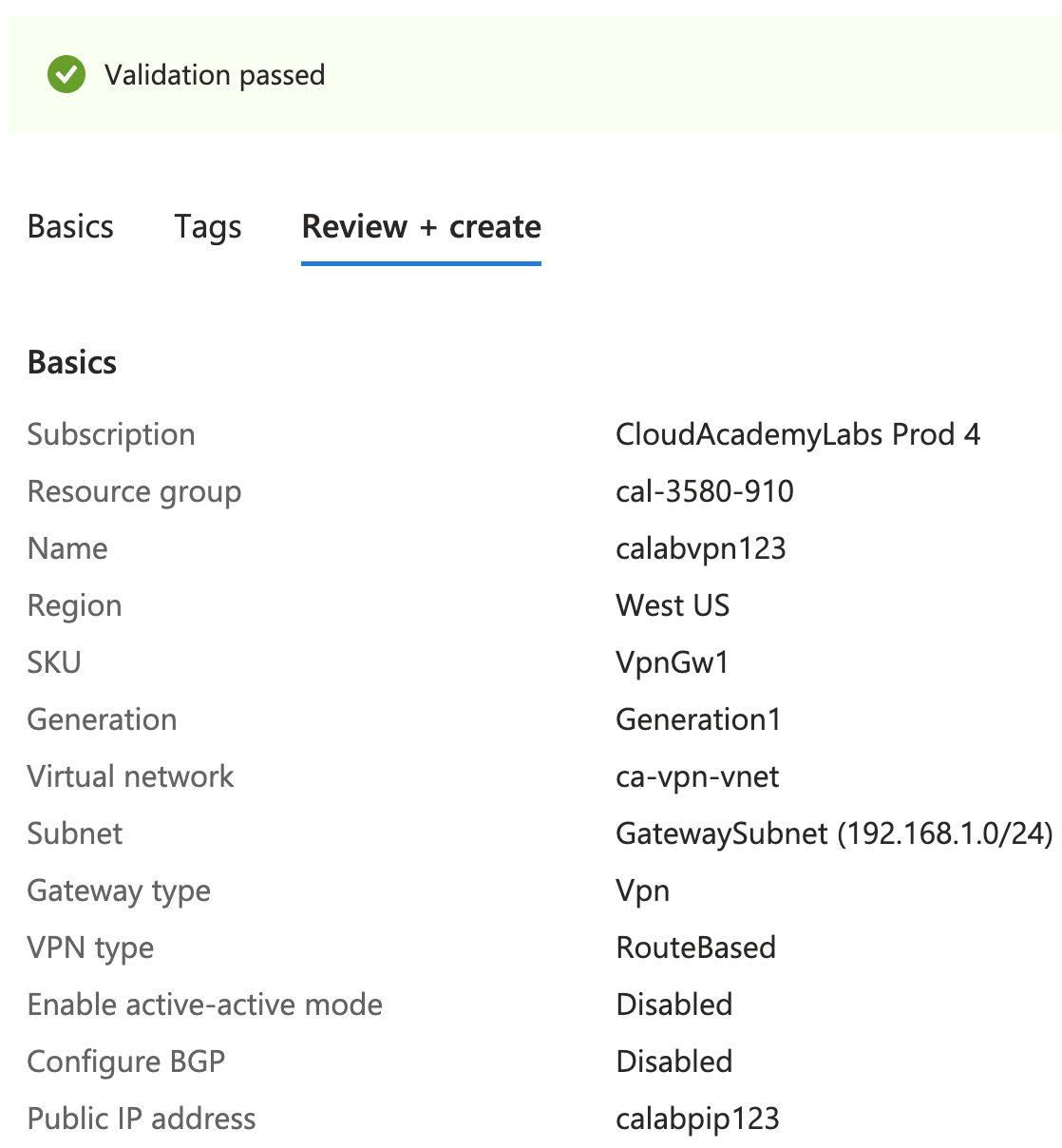1062x1148 pixels.
Task: Select public IP address value calabpip123
Action: 697,1119
